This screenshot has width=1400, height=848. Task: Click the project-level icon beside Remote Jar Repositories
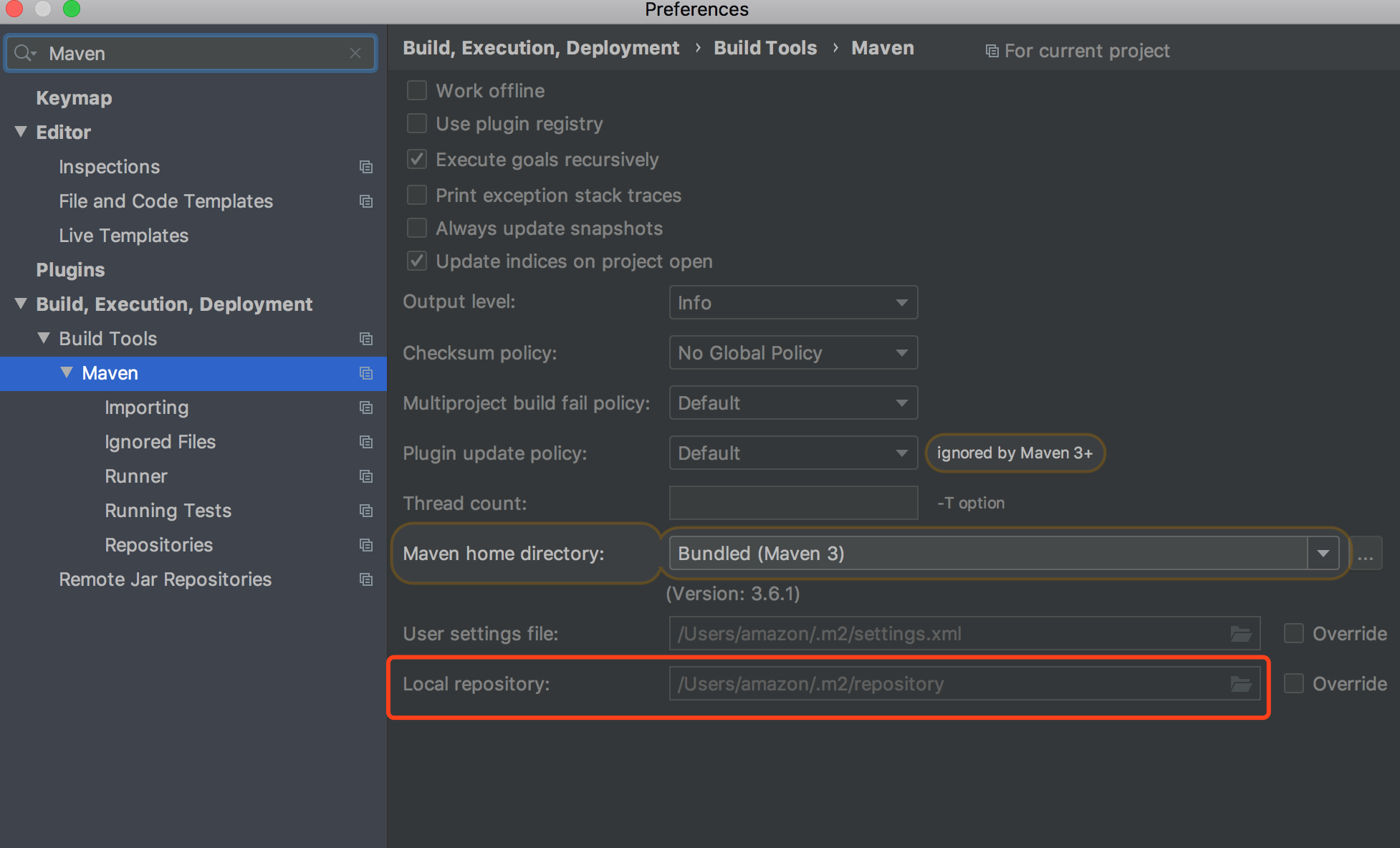click(366, 579)
